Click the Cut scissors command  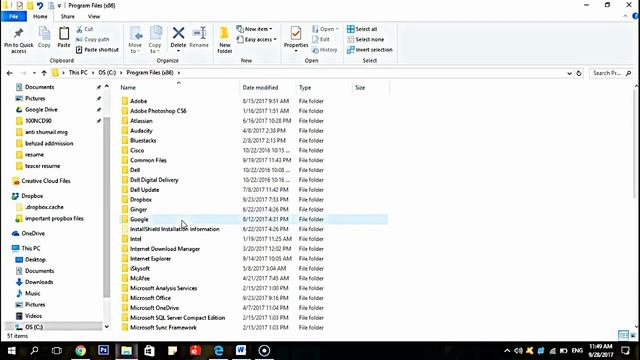pos(85,29)
